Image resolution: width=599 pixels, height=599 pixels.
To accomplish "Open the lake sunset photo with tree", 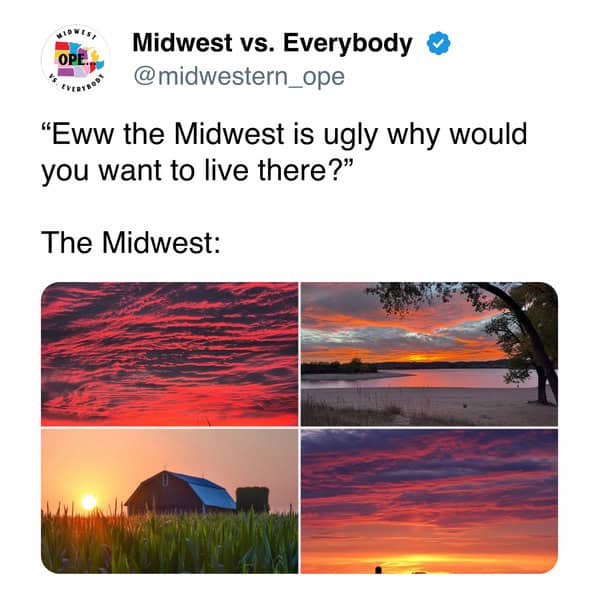I will [x=429, y=354].
